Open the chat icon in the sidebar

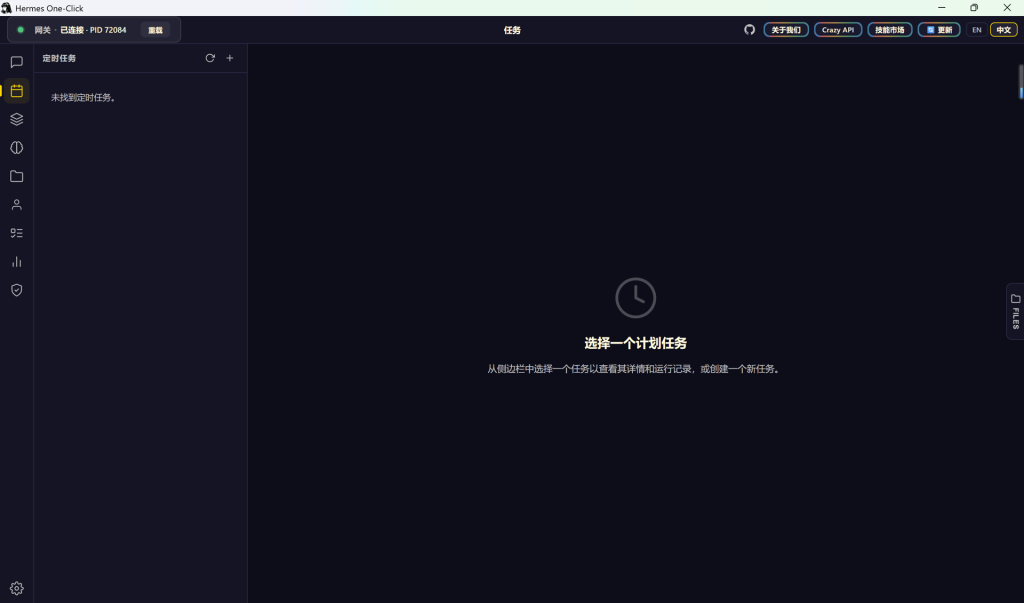point(16,62)
